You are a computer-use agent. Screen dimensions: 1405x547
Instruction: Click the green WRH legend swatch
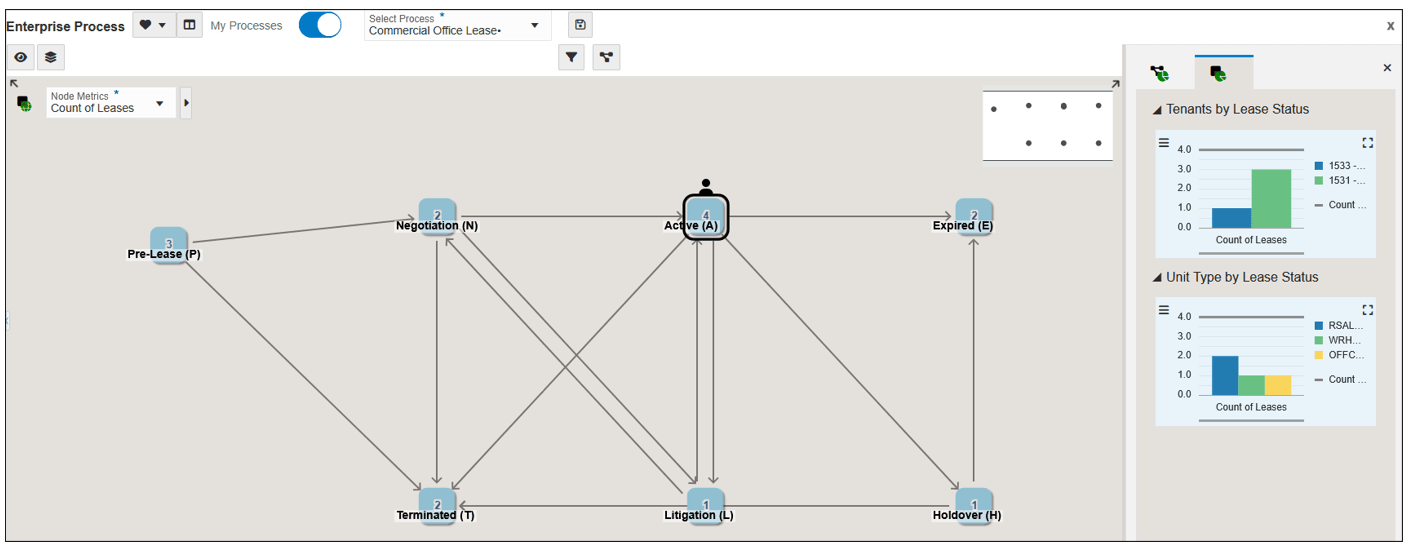click(x=1319, y=341)
